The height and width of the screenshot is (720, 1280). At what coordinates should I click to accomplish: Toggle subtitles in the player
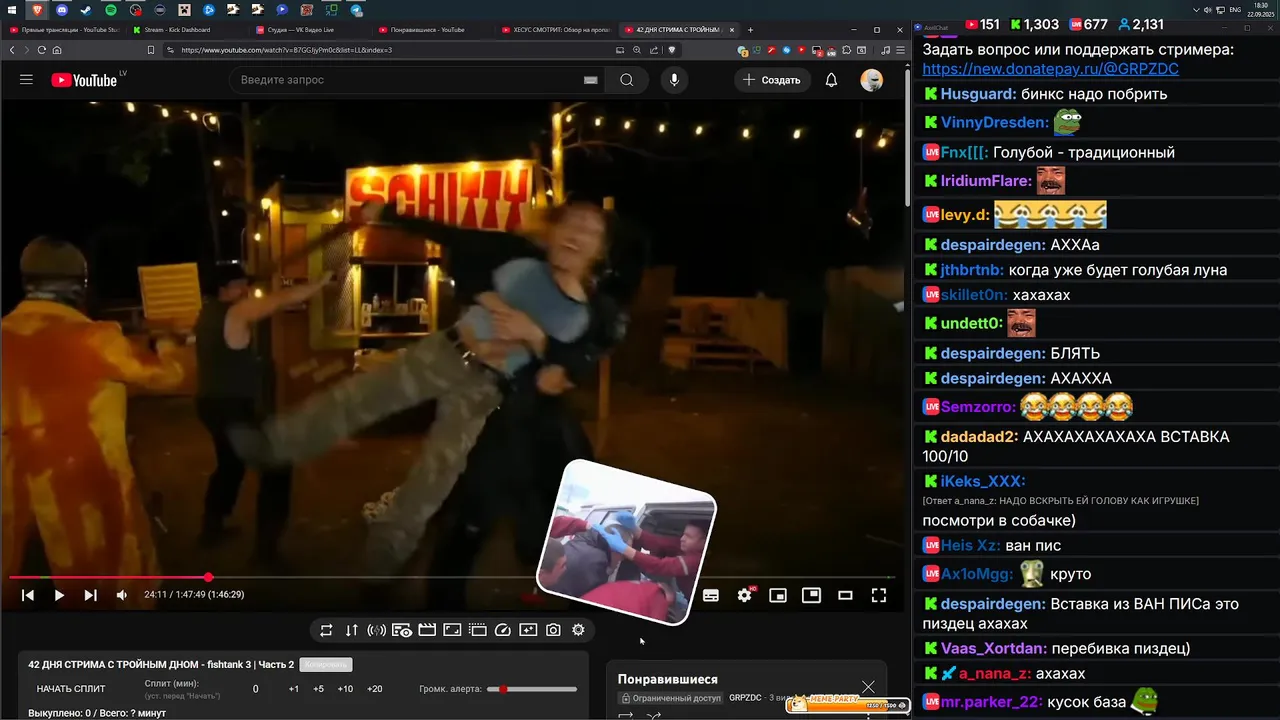711,595
